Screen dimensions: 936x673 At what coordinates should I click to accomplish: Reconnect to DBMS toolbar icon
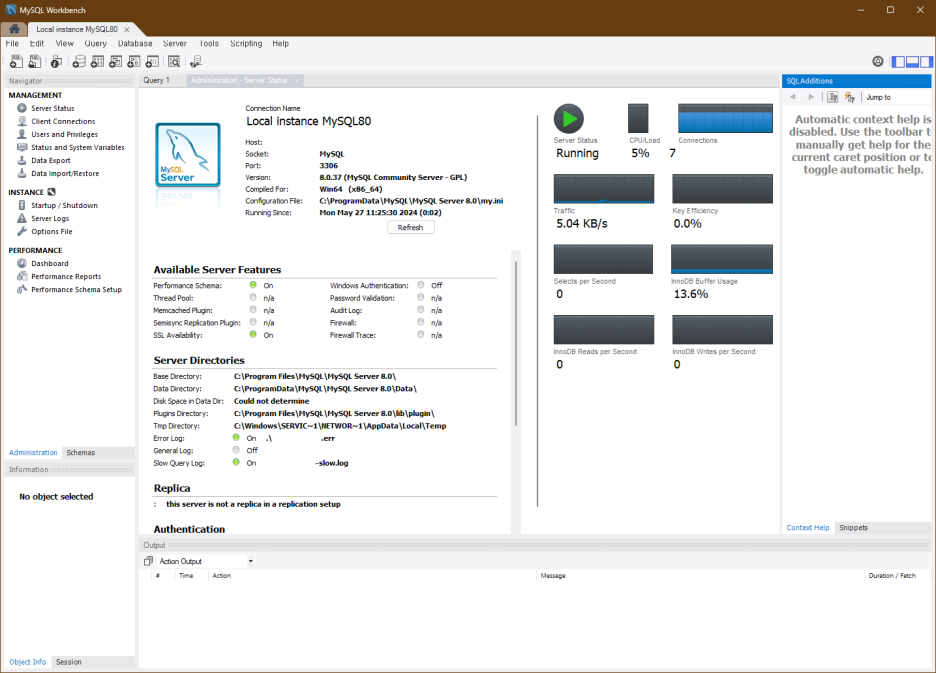click(x=196, y=61)
